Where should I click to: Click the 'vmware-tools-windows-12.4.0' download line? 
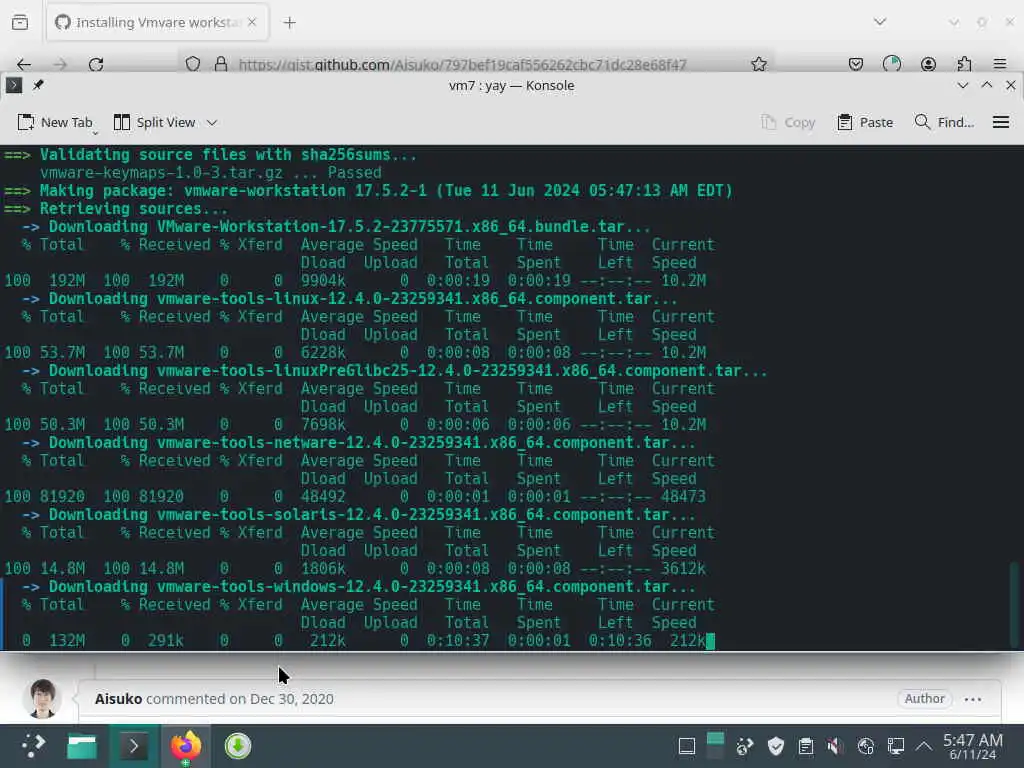tap(372, 586)
